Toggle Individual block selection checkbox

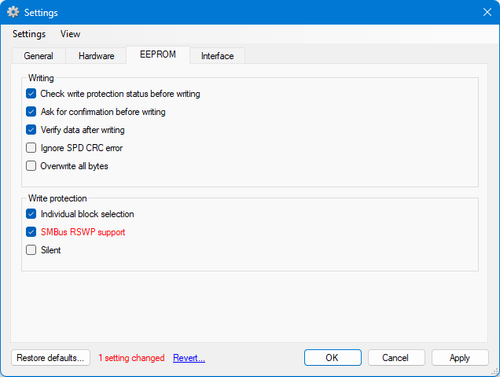pos(31,214)
